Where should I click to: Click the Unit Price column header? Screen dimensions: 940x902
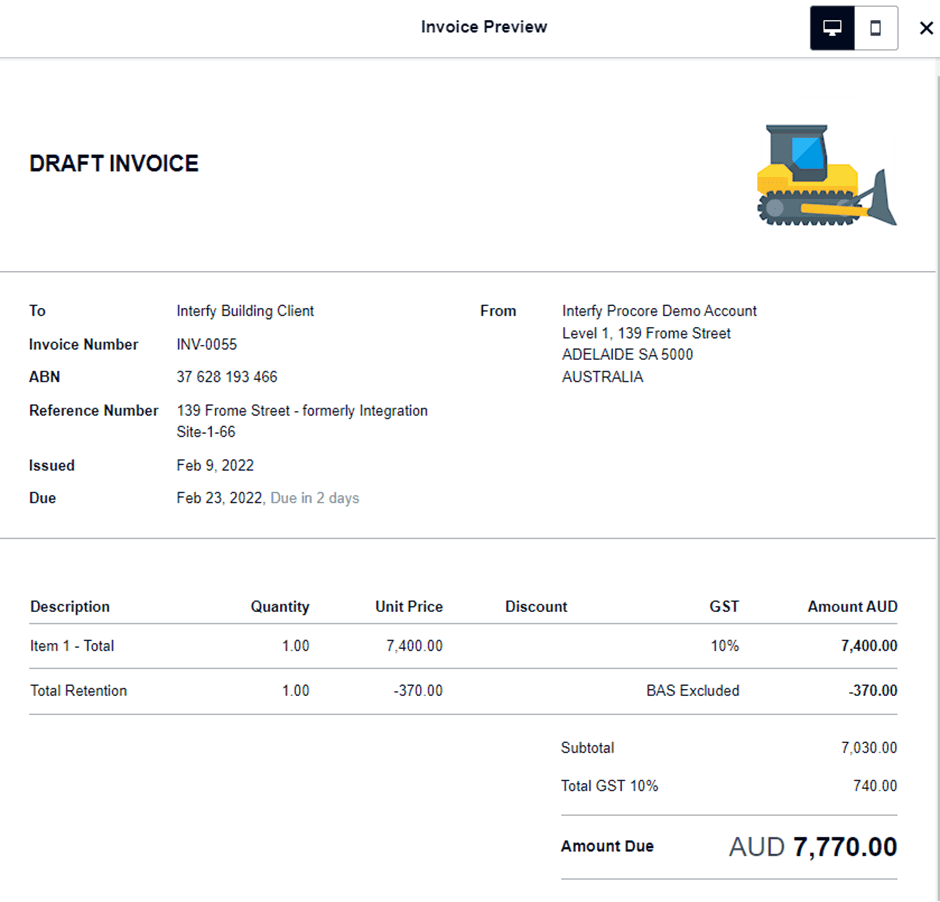(408, 607)
